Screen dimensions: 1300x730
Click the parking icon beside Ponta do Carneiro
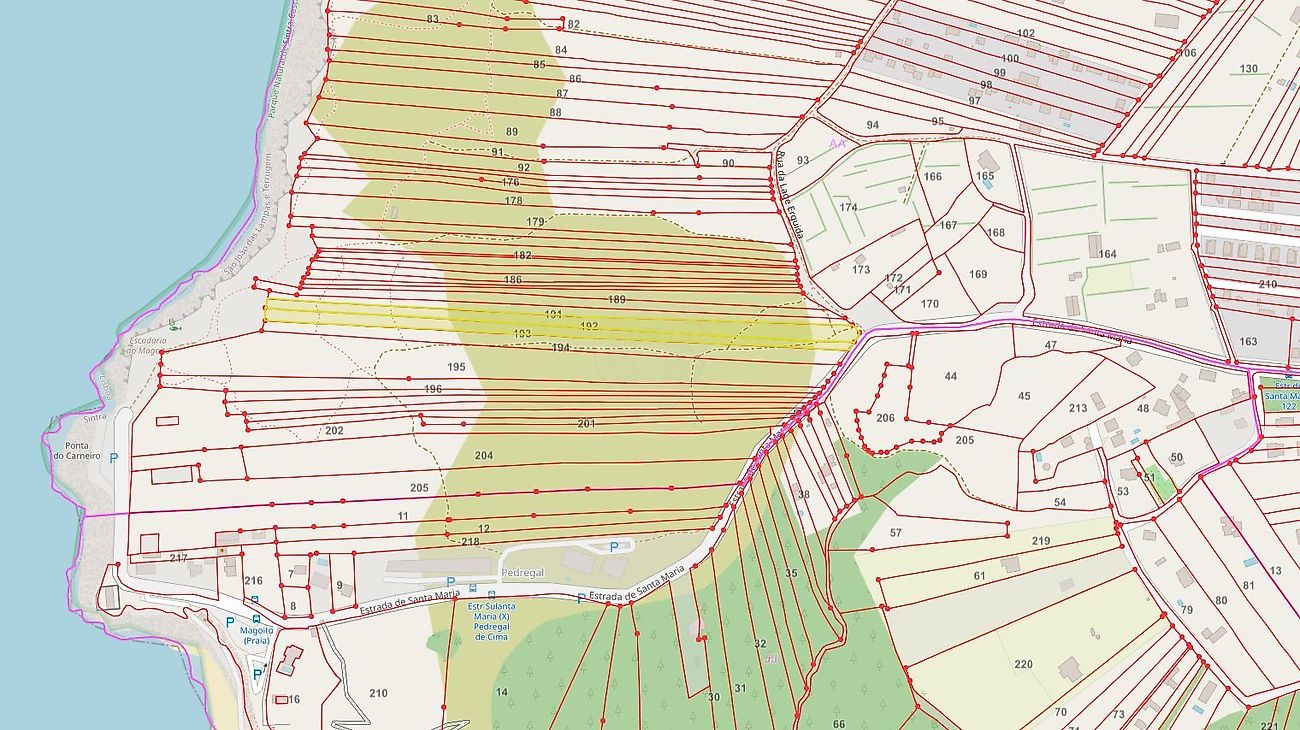click(x=113, y=458)
